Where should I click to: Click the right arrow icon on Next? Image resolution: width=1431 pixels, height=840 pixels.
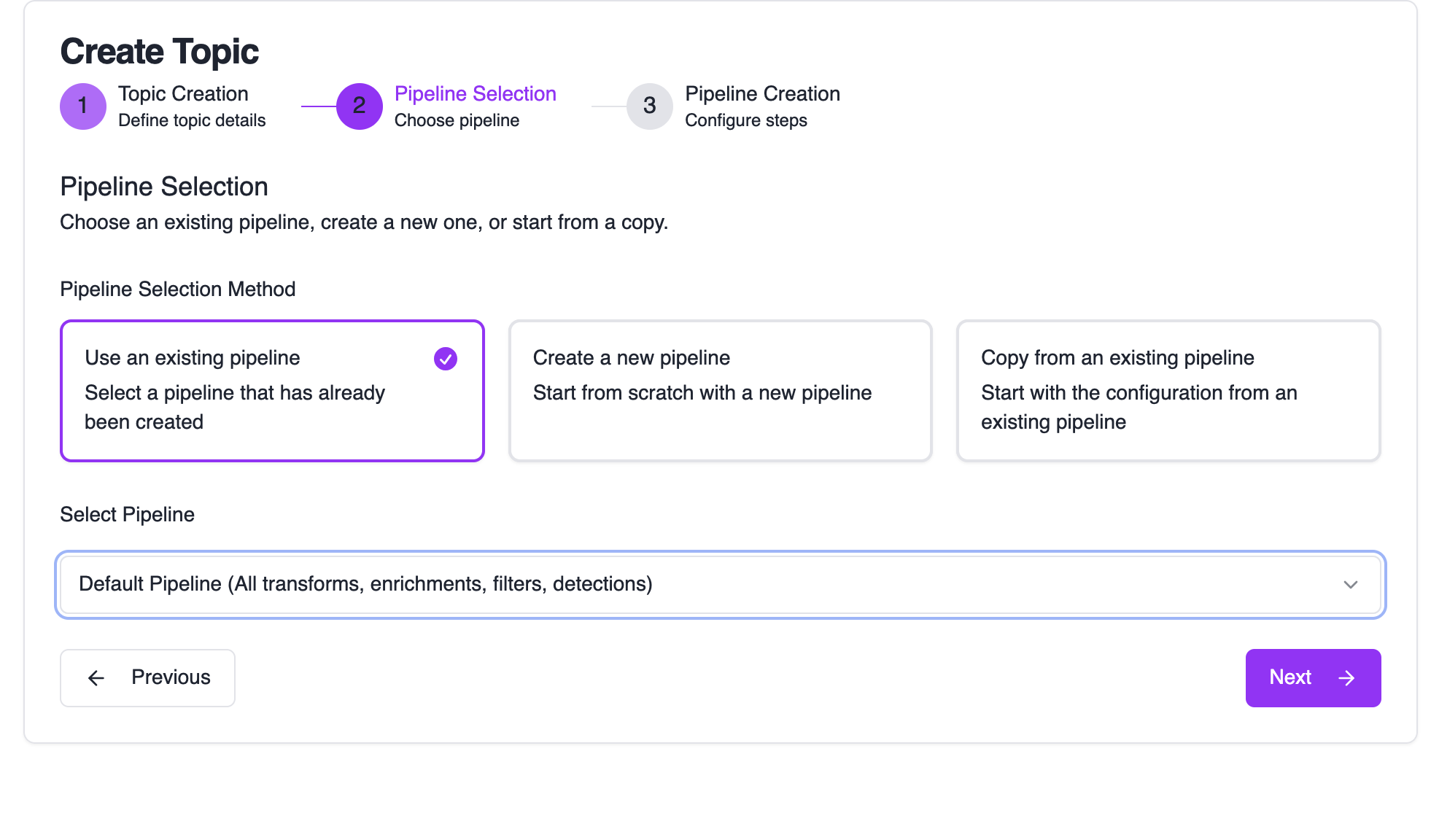pyautogui.click(x=1346, y=678)
